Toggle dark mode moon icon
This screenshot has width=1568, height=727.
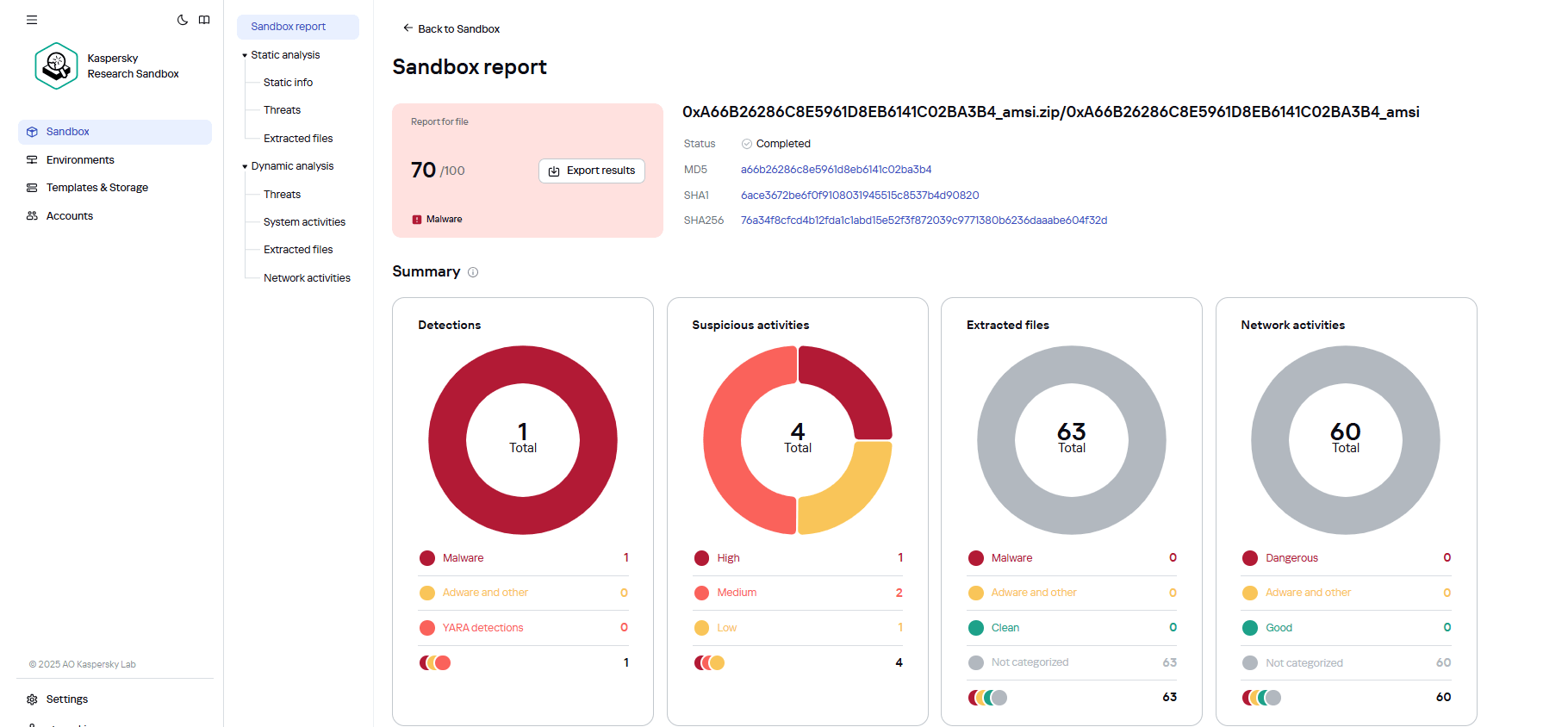(x=183, y=20)
